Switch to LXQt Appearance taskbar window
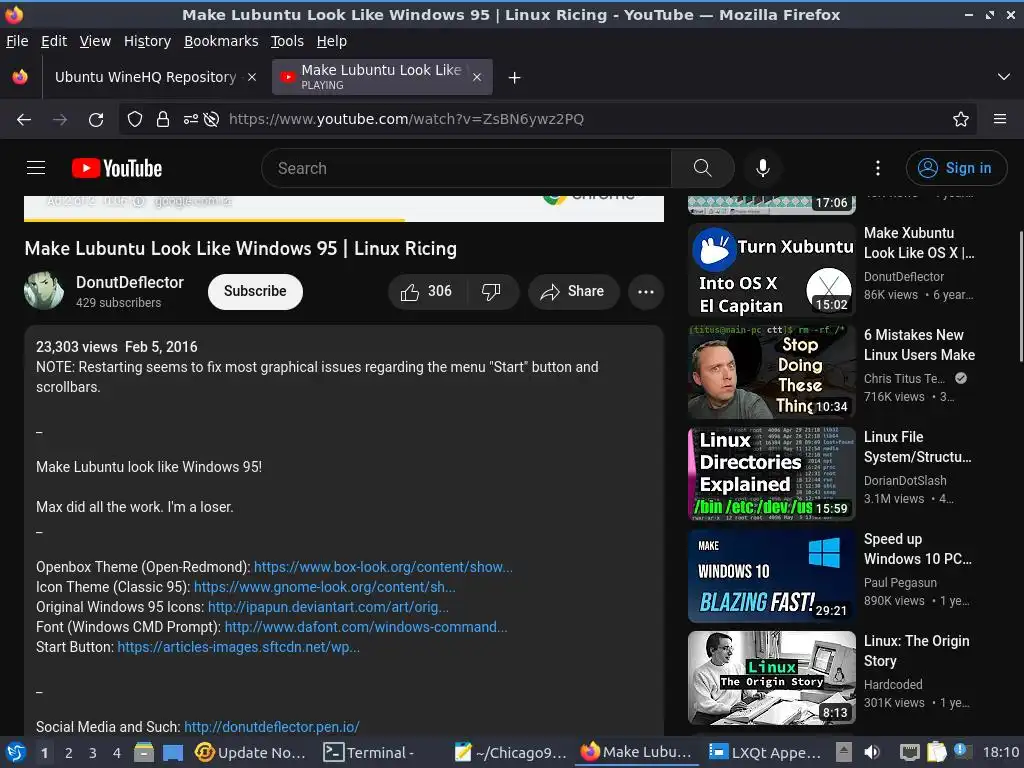This screenshot has width=1024, height=768. (765, 752)
